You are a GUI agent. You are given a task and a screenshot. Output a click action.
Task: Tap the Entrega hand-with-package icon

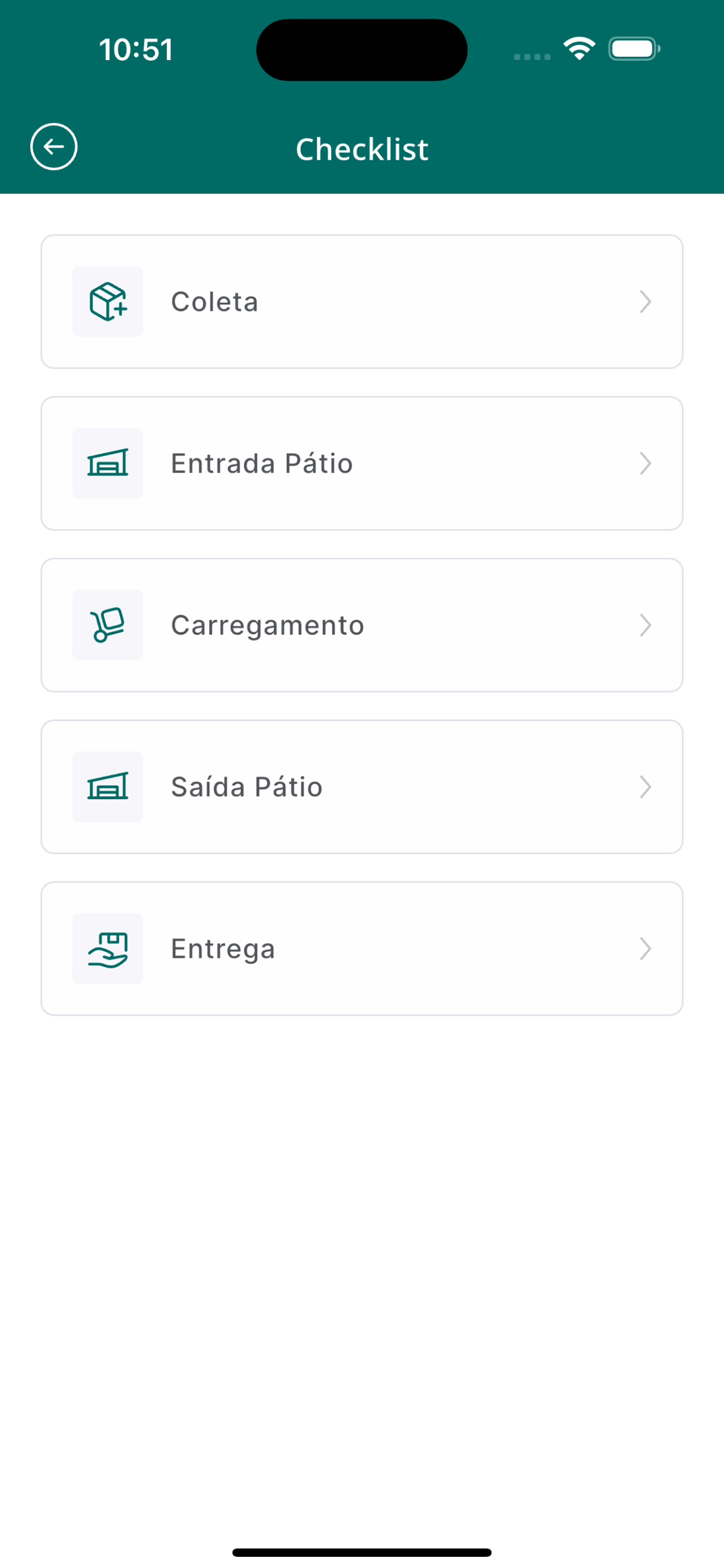coord(108,949)
